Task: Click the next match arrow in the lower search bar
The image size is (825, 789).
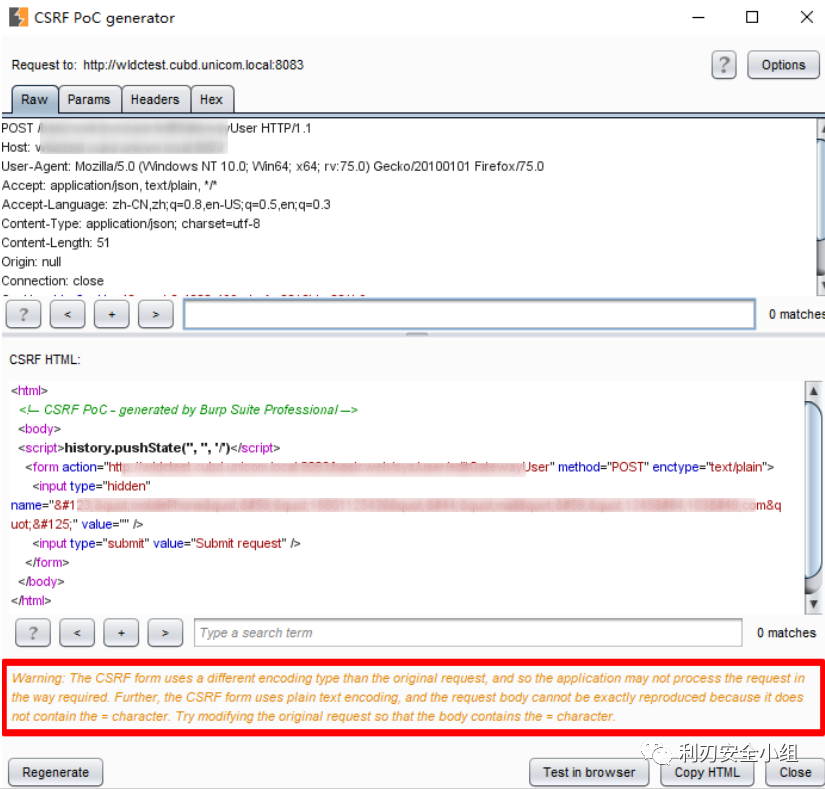Action: (x=165, y=632)
